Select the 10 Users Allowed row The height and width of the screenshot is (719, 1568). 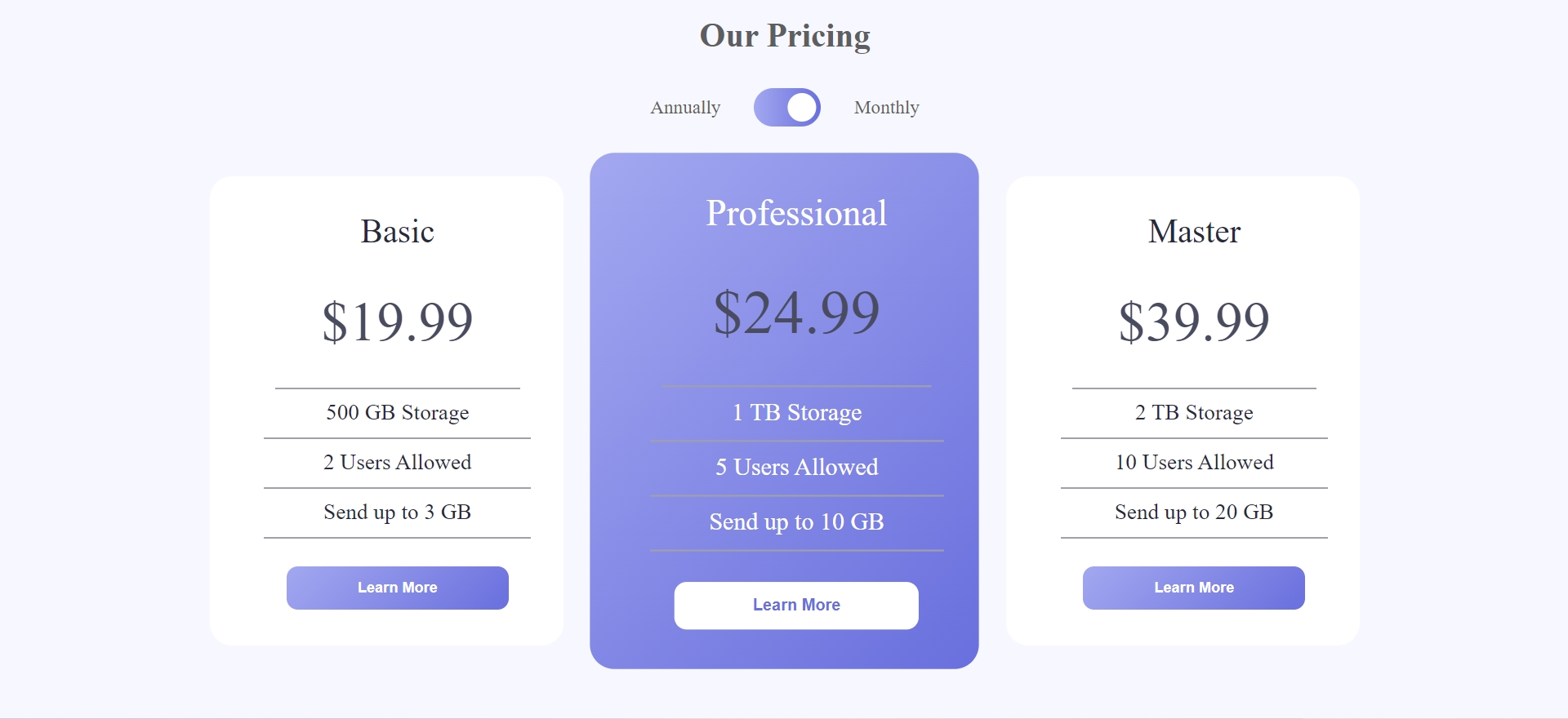click(1193, 463)
